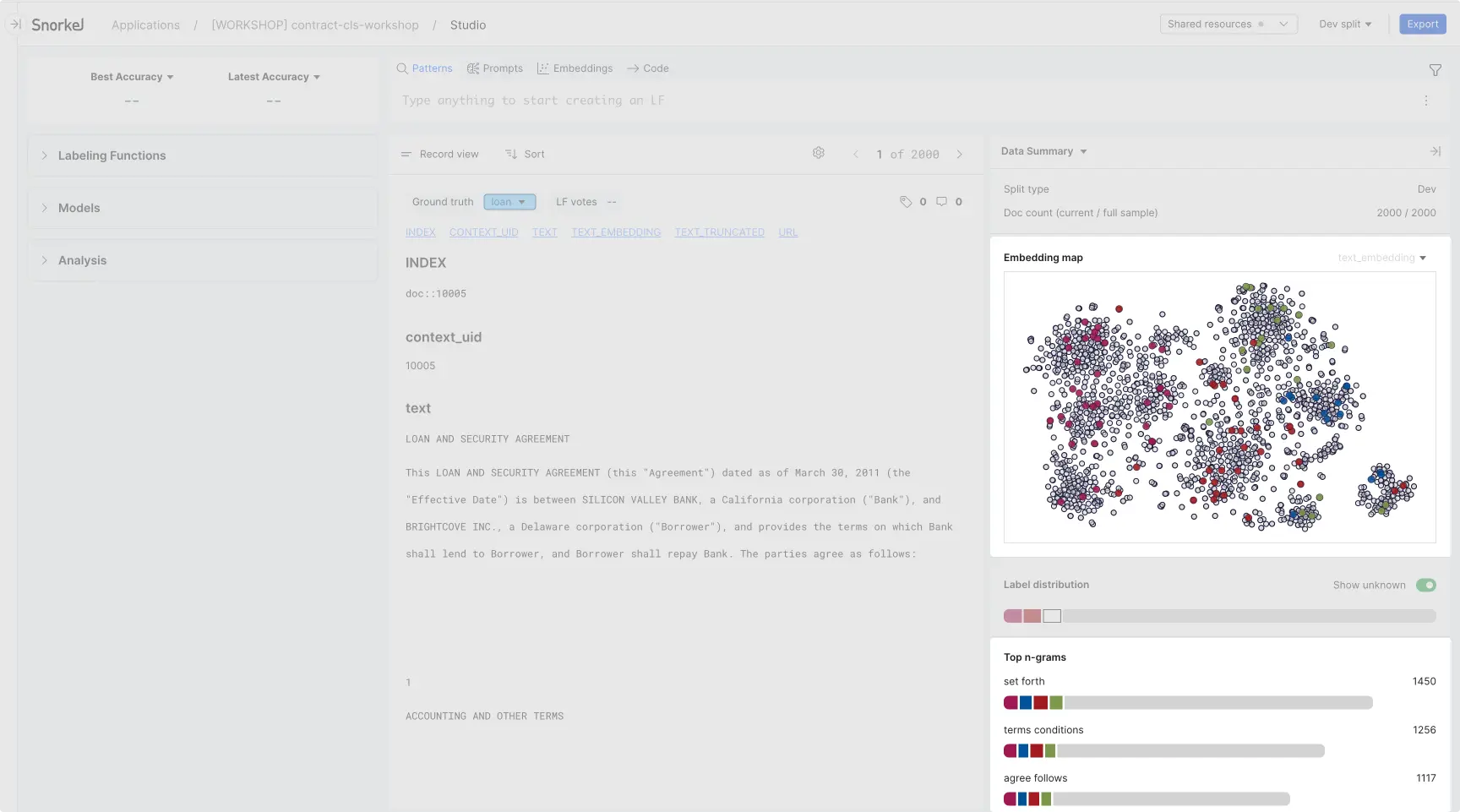1460x812 pixels.
Task: Go to previous record arrow
Action: [856, 155]
